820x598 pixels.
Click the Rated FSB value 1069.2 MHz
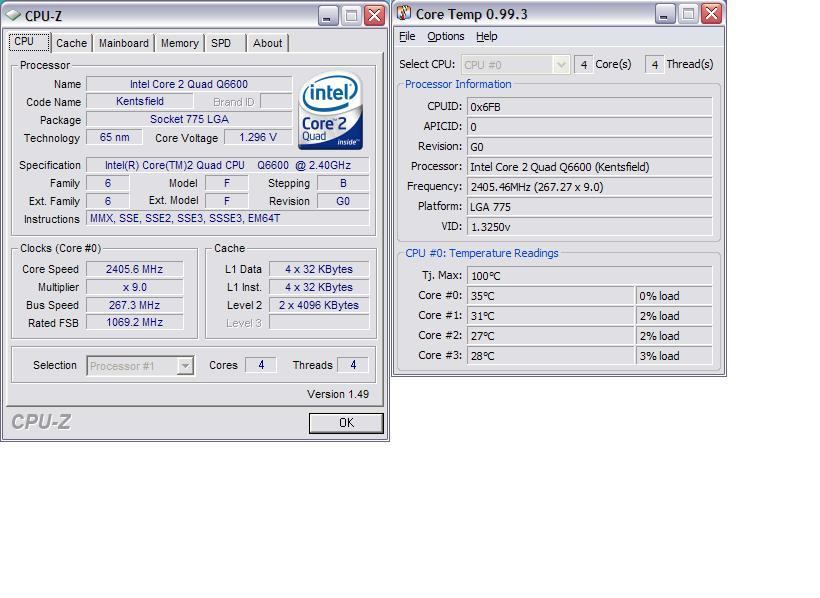pyautogui.click(x=134, y=322)
